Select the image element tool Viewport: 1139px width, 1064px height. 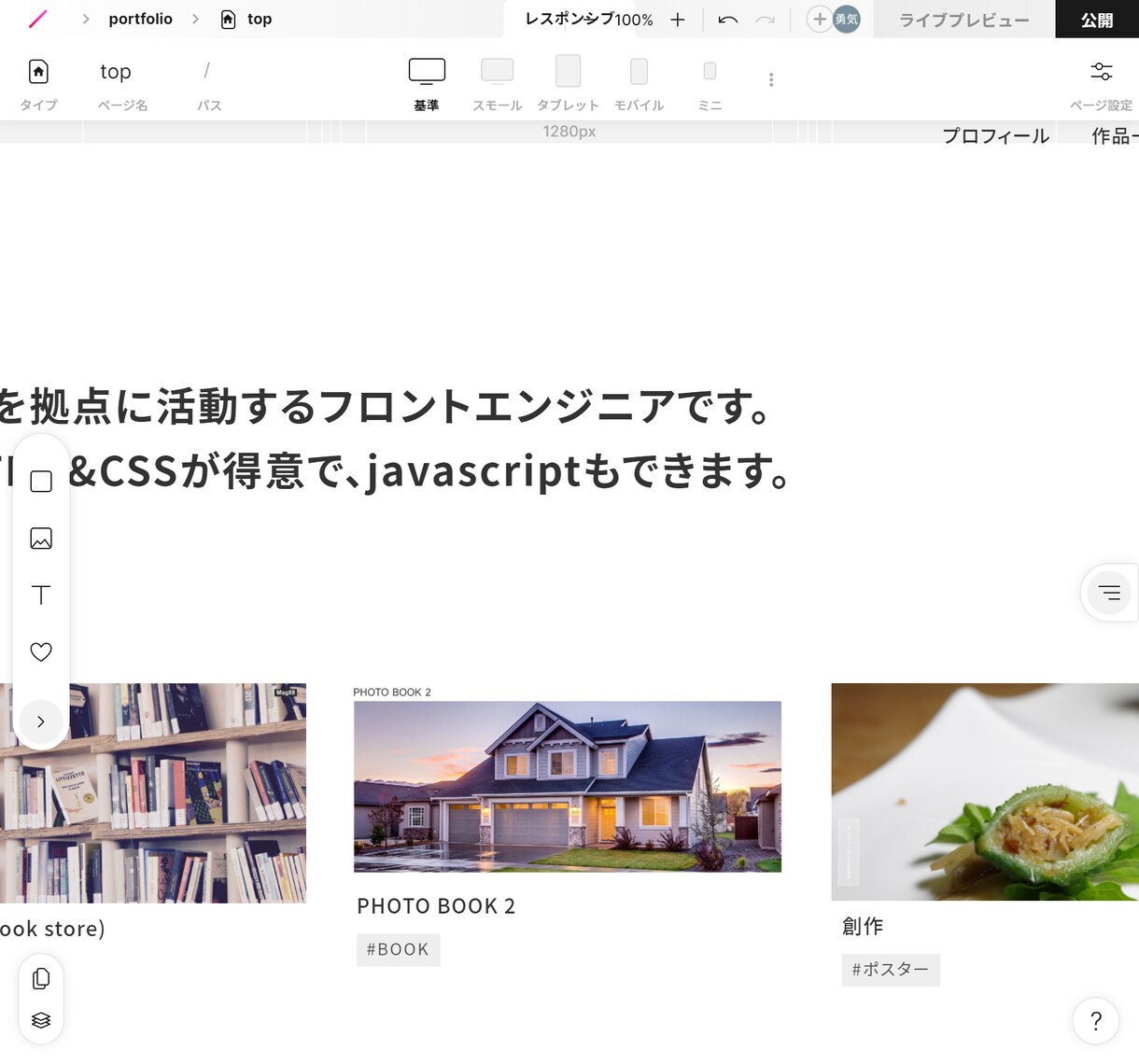(x=41, y=539)
